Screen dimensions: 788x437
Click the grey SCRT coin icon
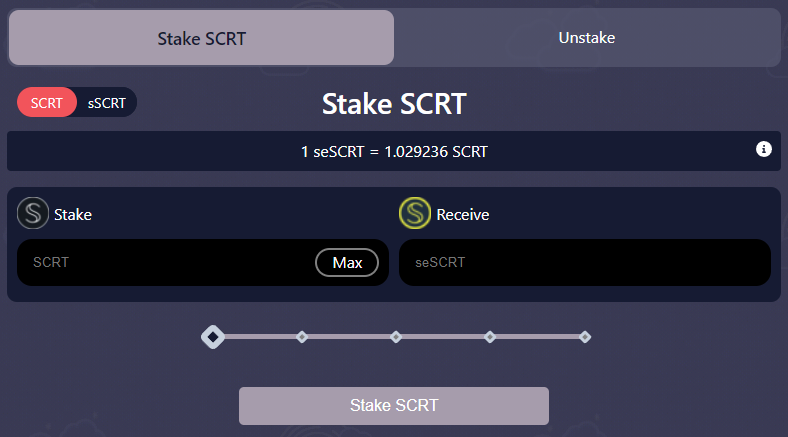[x=33, y=213]
